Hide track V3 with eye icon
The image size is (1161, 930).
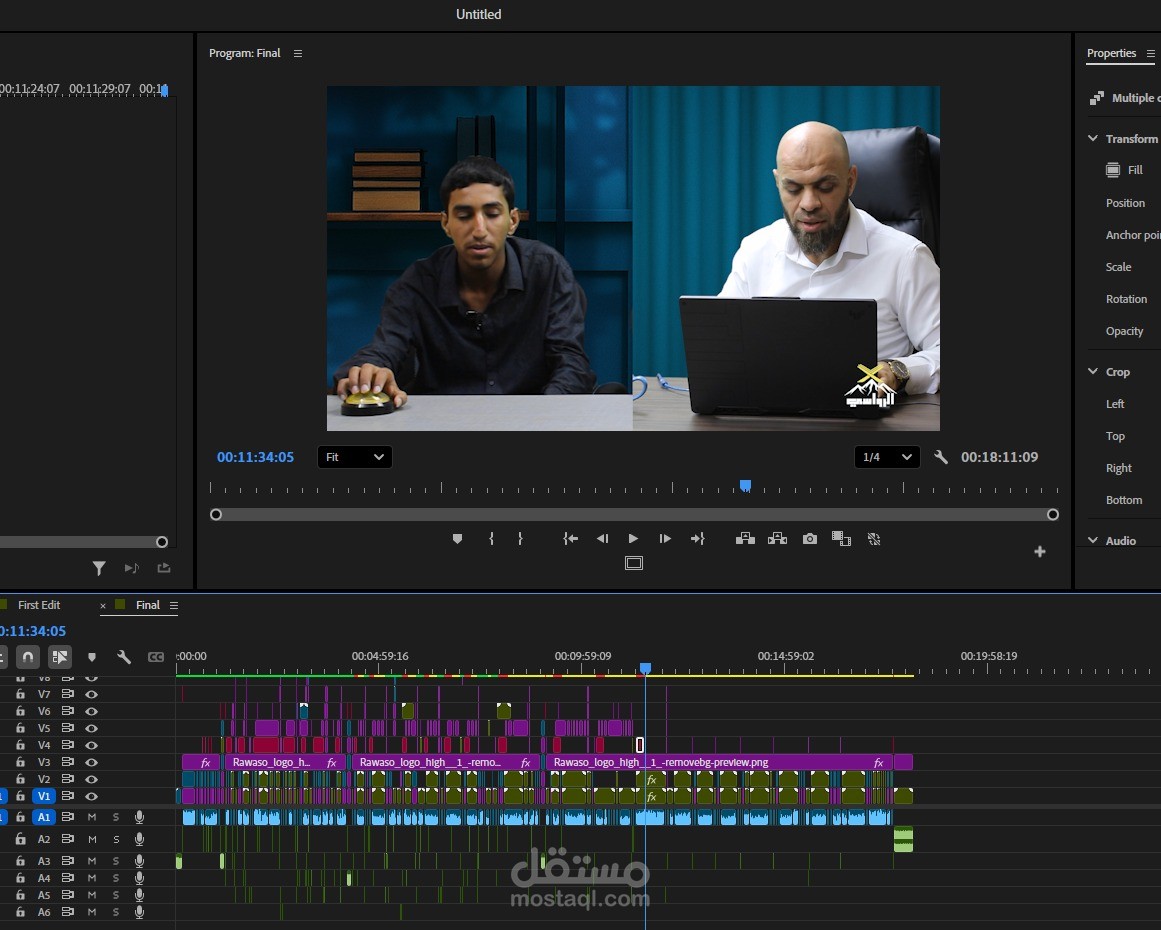pos(91,763)
